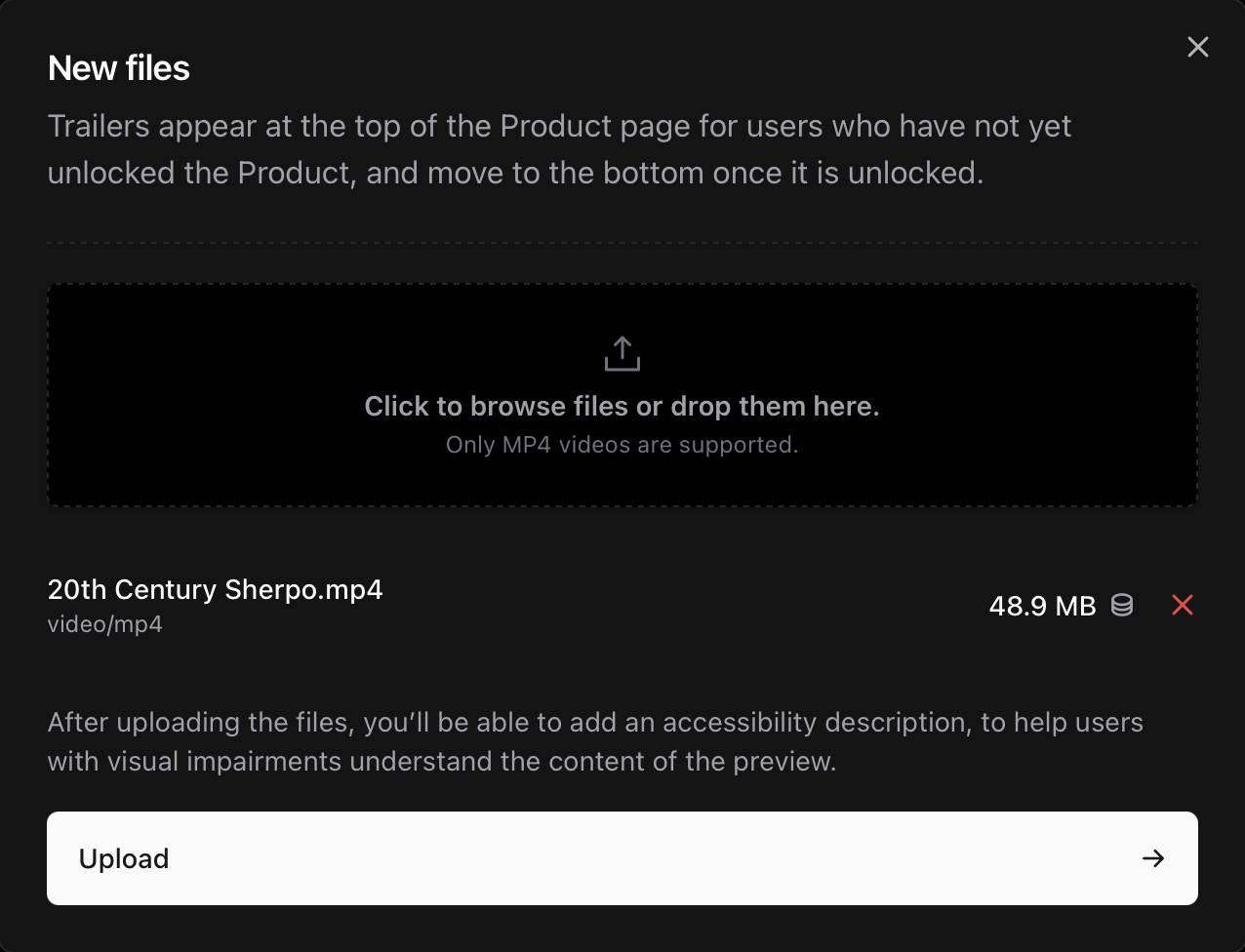Click the database storage icon beside file size
Image resolution: width=1245 pixels, height=952 pixels.
click(1122, 606)
